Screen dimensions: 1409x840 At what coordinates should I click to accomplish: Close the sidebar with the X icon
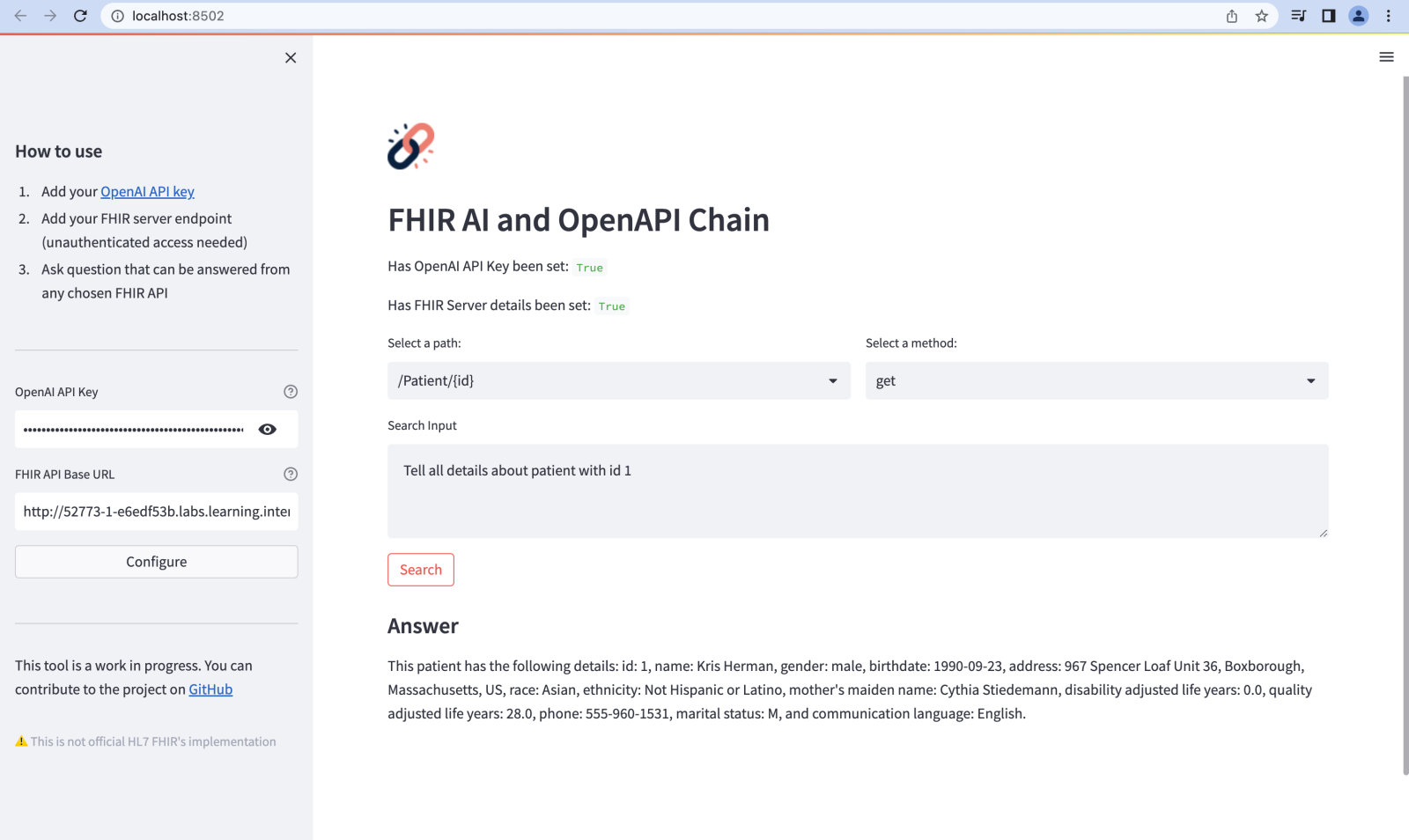tap(291, 58)
